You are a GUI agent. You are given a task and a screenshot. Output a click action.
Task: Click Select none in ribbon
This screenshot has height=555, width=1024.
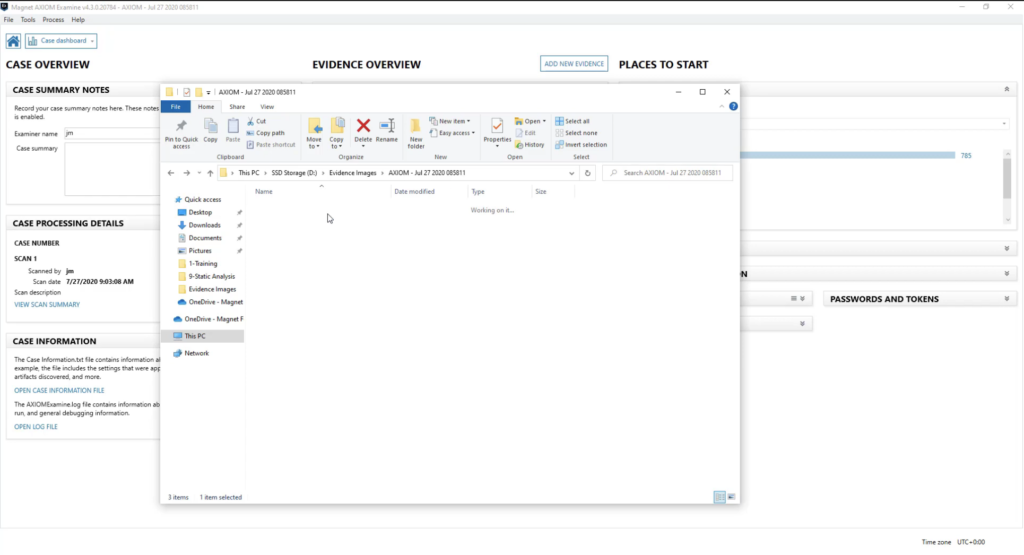[x=576, y=133]
